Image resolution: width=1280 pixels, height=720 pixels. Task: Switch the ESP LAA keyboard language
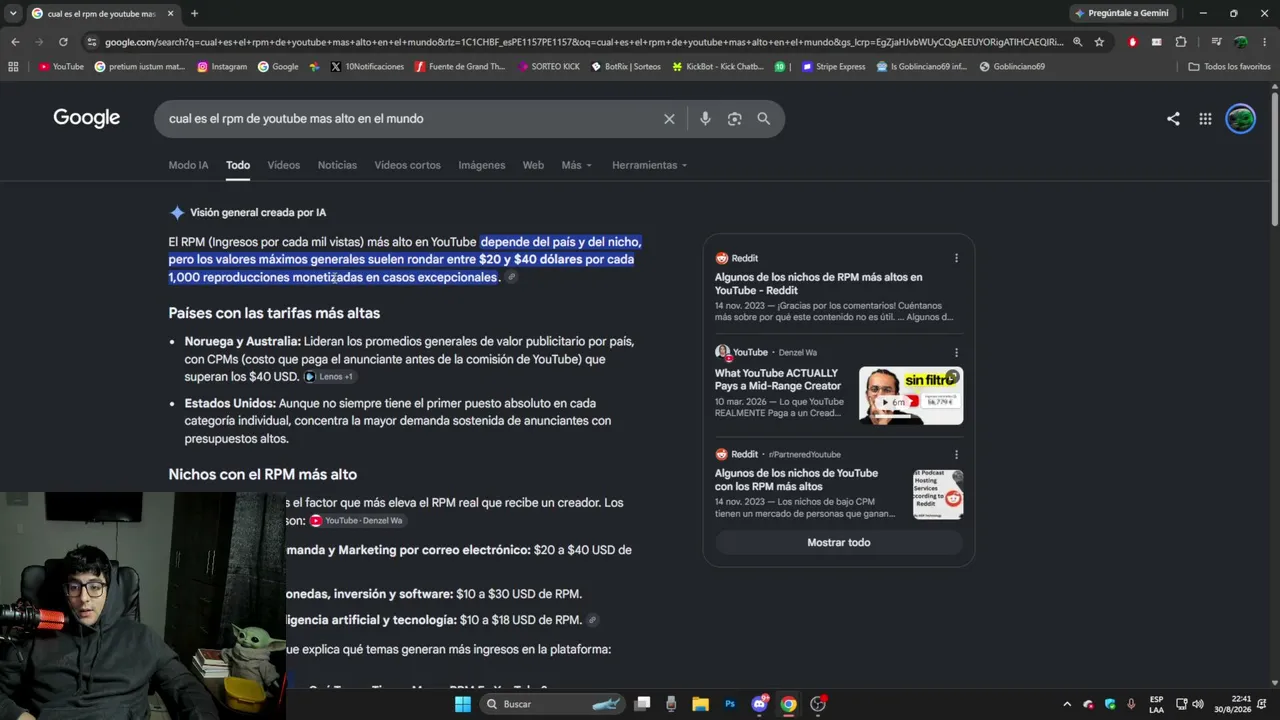pyautogui.click(x=1156, y=704)
